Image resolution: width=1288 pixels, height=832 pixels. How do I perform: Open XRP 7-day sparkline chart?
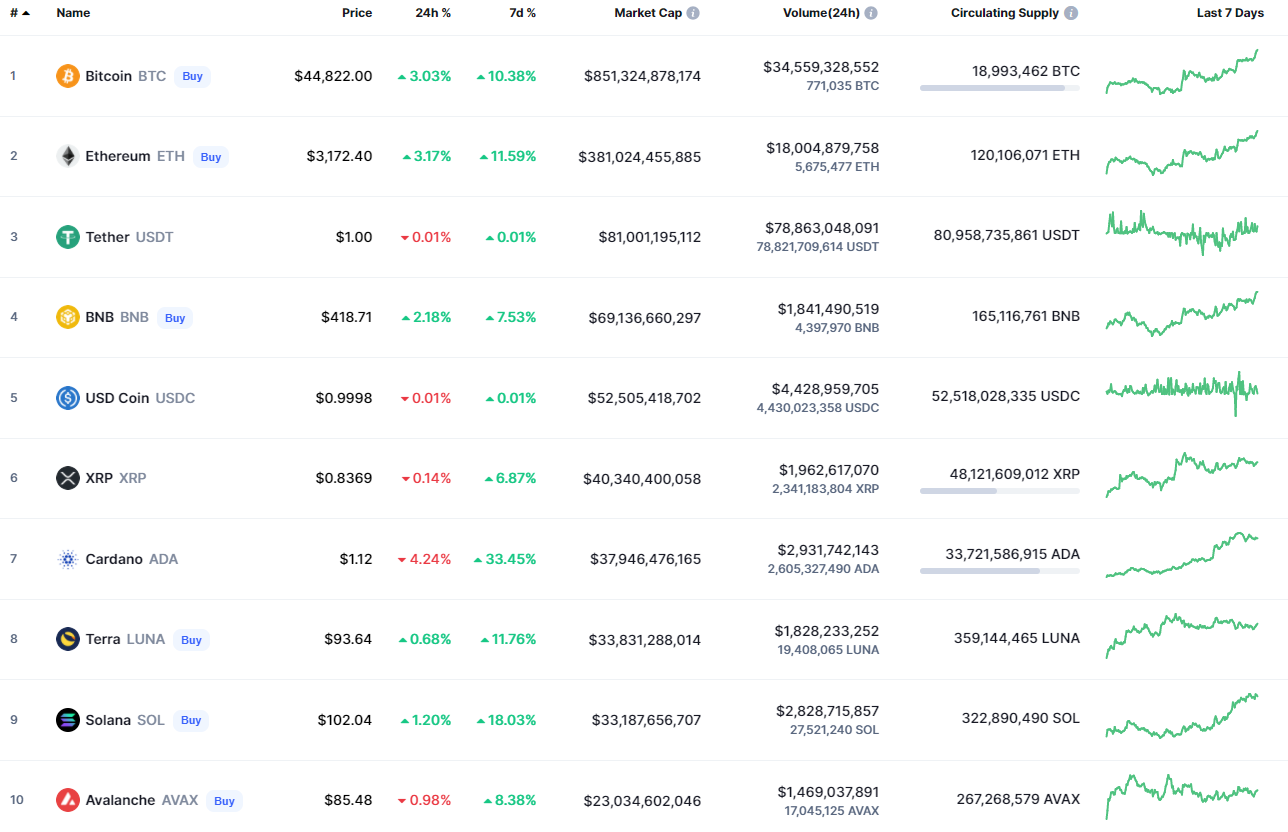pos(1182,474)
